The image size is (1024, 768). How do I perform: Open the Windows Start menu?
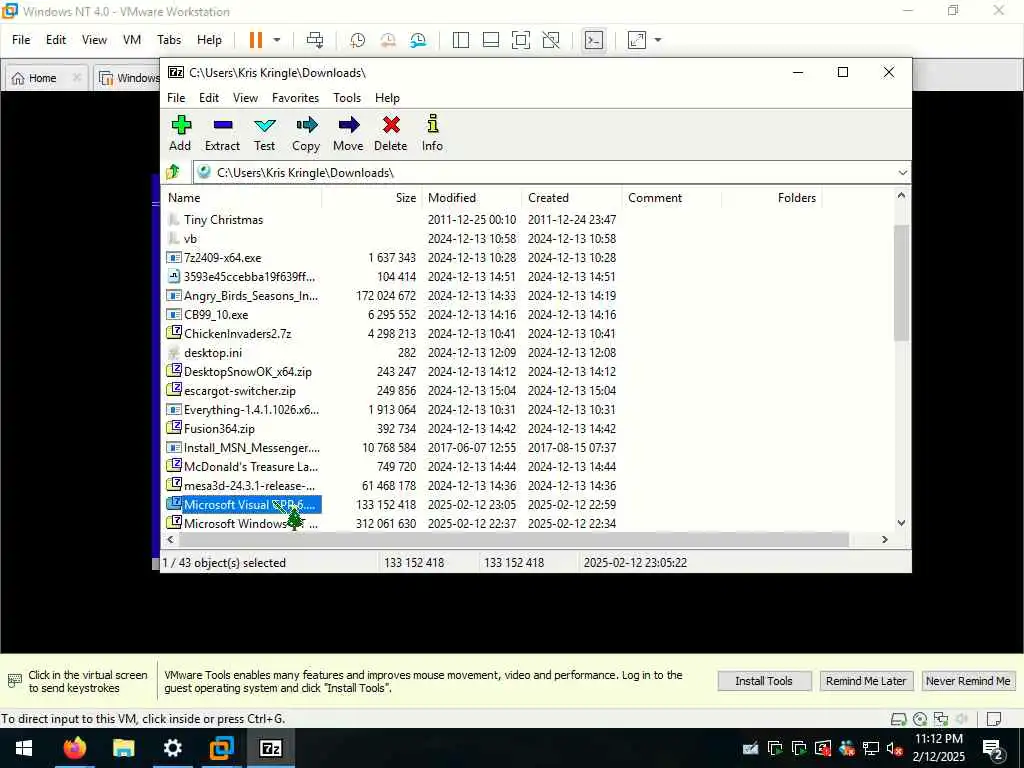pyautogui.click(x=24, y=748)
